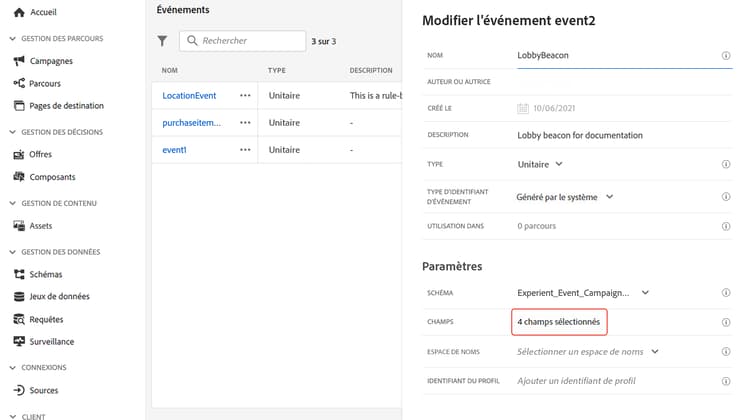This screenshot has width=750, height=420.
Task: Open more actions for LocationEvent
Action: pos(245,96)
